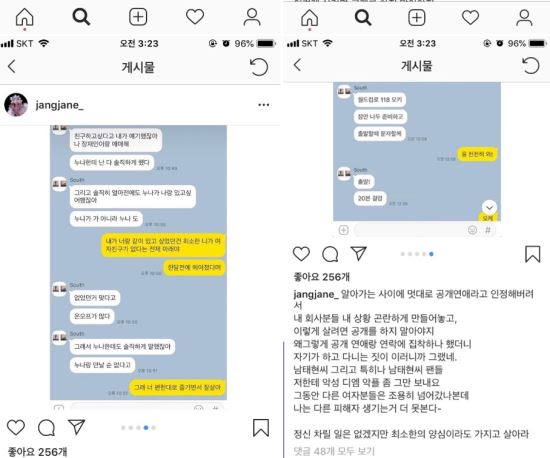The height and width of the screenshot is (458, 550).
Task: Like the right post with heart icon
Action: [x=301, y=254]
